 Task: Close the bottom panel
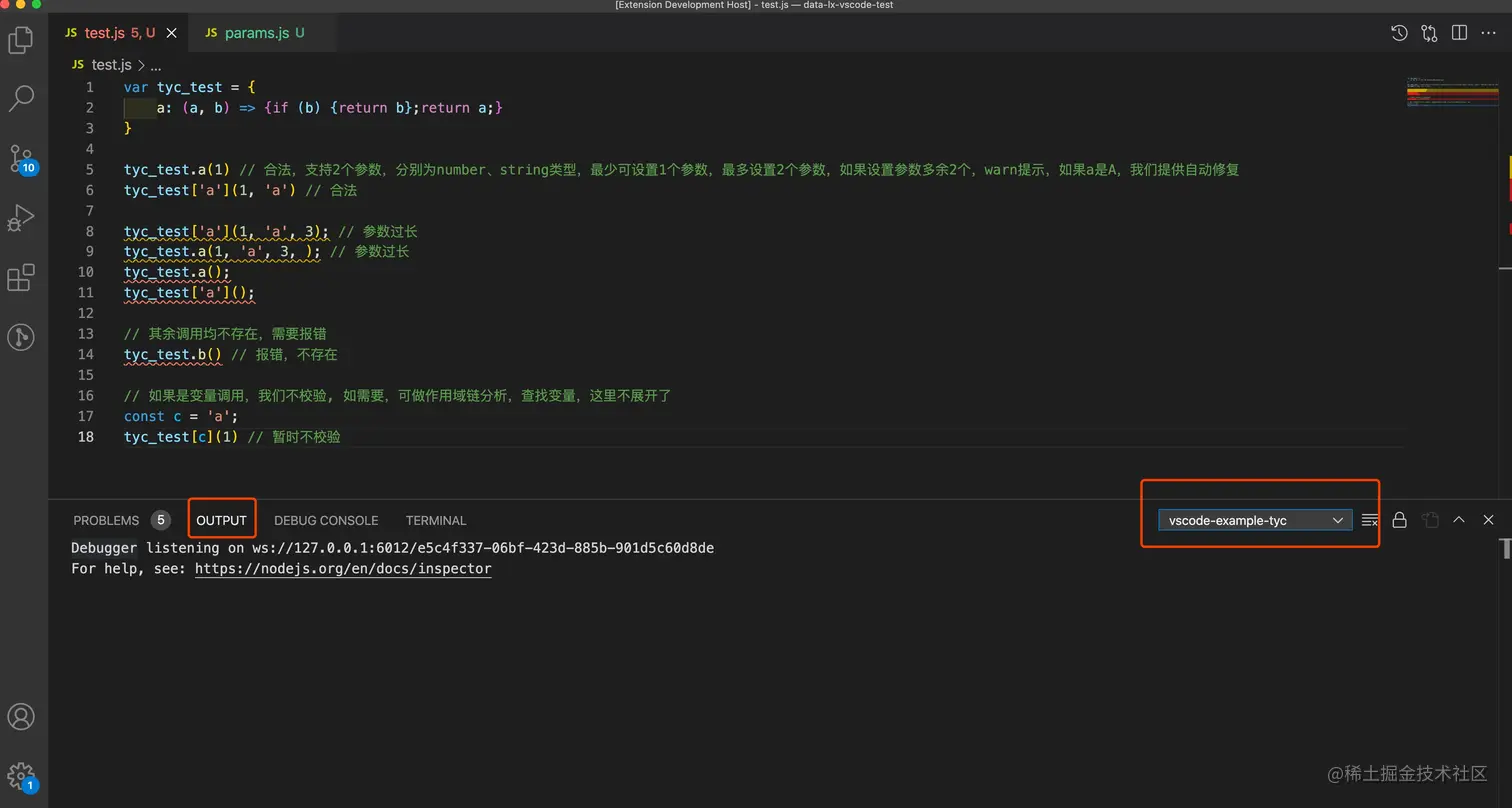pyautogui.click(x=1489, y=520)
